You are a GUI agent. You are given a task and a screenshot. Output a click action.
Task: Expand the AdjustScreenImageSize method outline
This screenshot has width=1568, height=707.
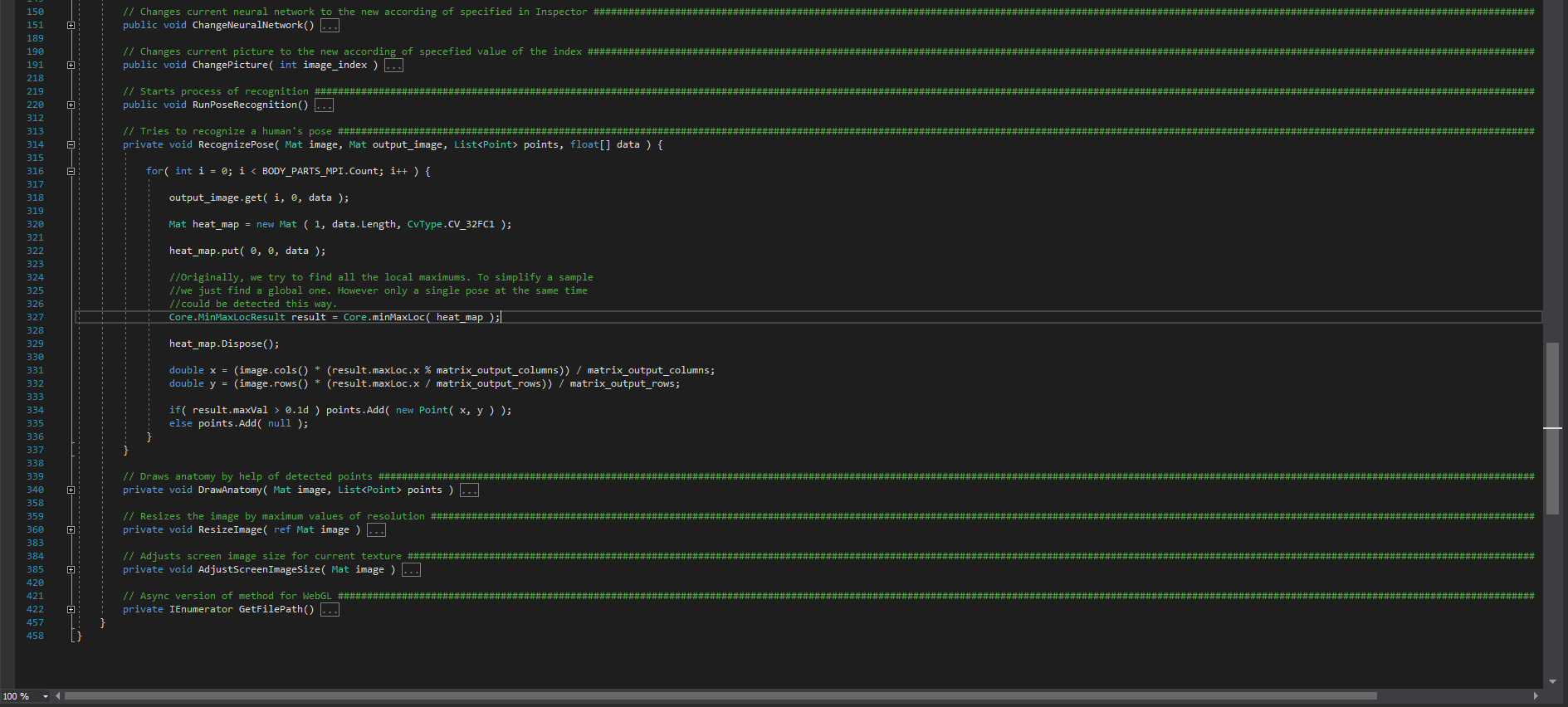point(71,570)
